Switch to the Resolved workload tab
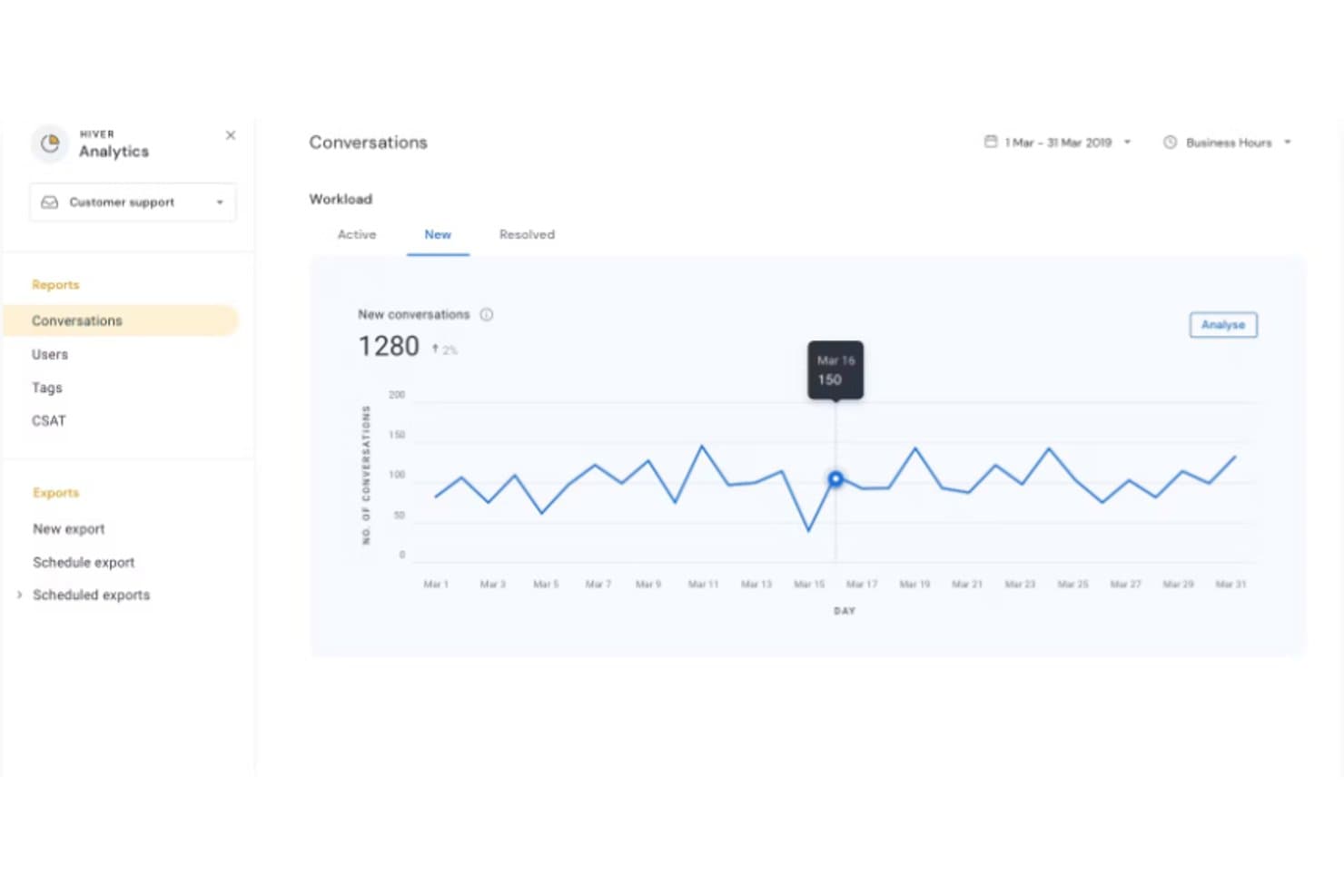The height and width of the screenshot is (896, 1344). pos(527,234)
